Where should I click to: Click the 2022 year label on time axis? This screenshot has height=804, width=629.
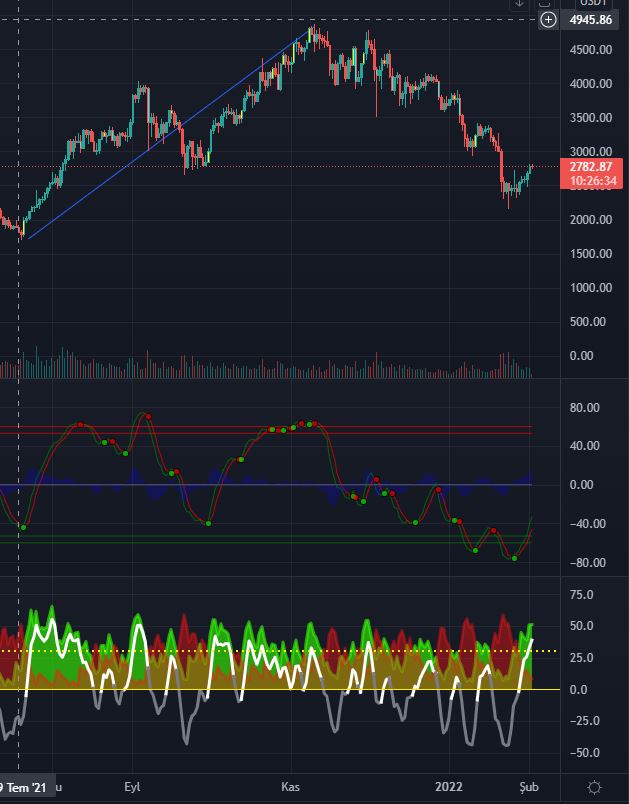tap(449, 787)
